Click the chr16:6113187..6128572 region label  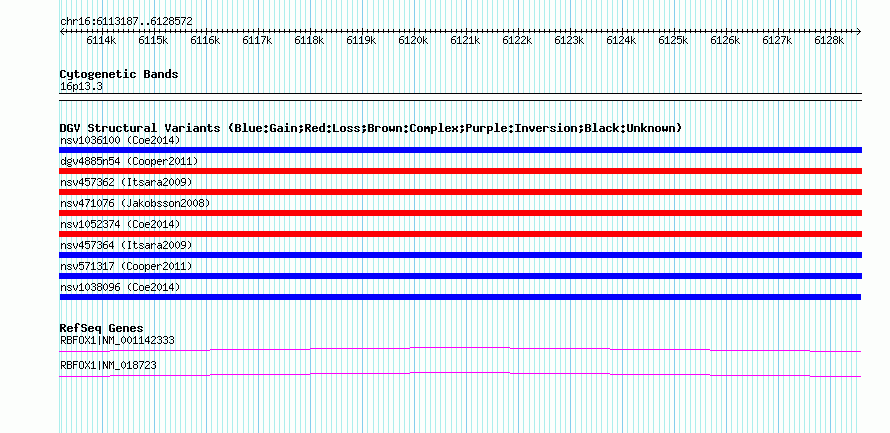pyautogui.click(x=126, y=22)
